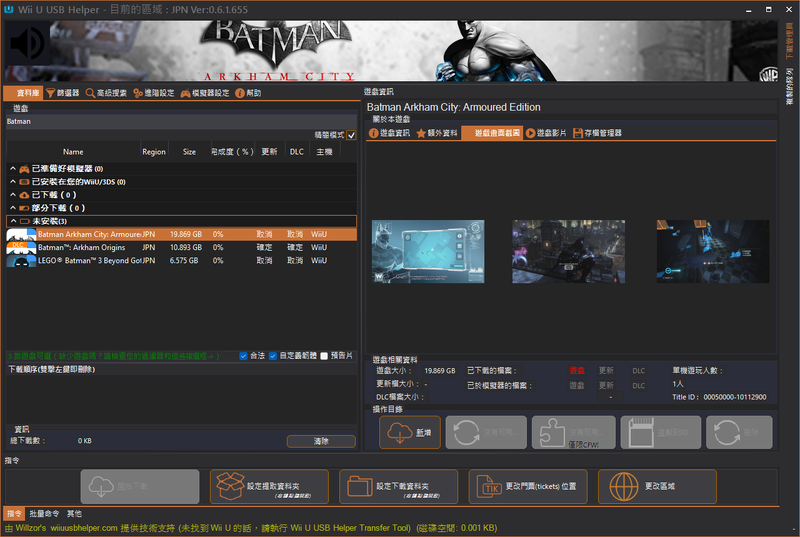Select Batman: Arkham Origins row
This screenshot has width=800, height=537.
pos(182,247)
